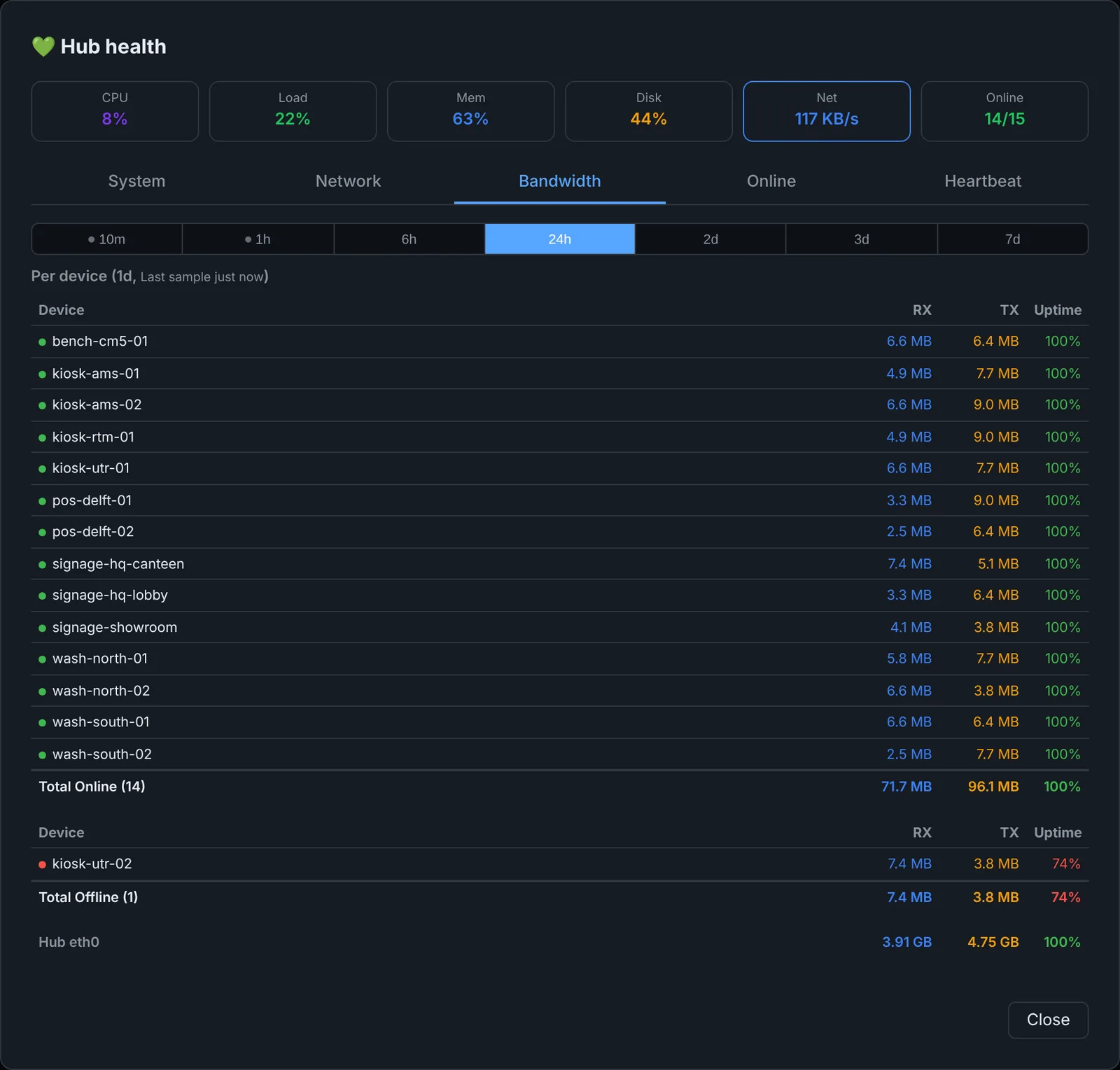Image resolution: width=1120 pixels, height=1070 pixels.
Task: Select the wash-south-01 device name
Action: click(x=101, y=722)
